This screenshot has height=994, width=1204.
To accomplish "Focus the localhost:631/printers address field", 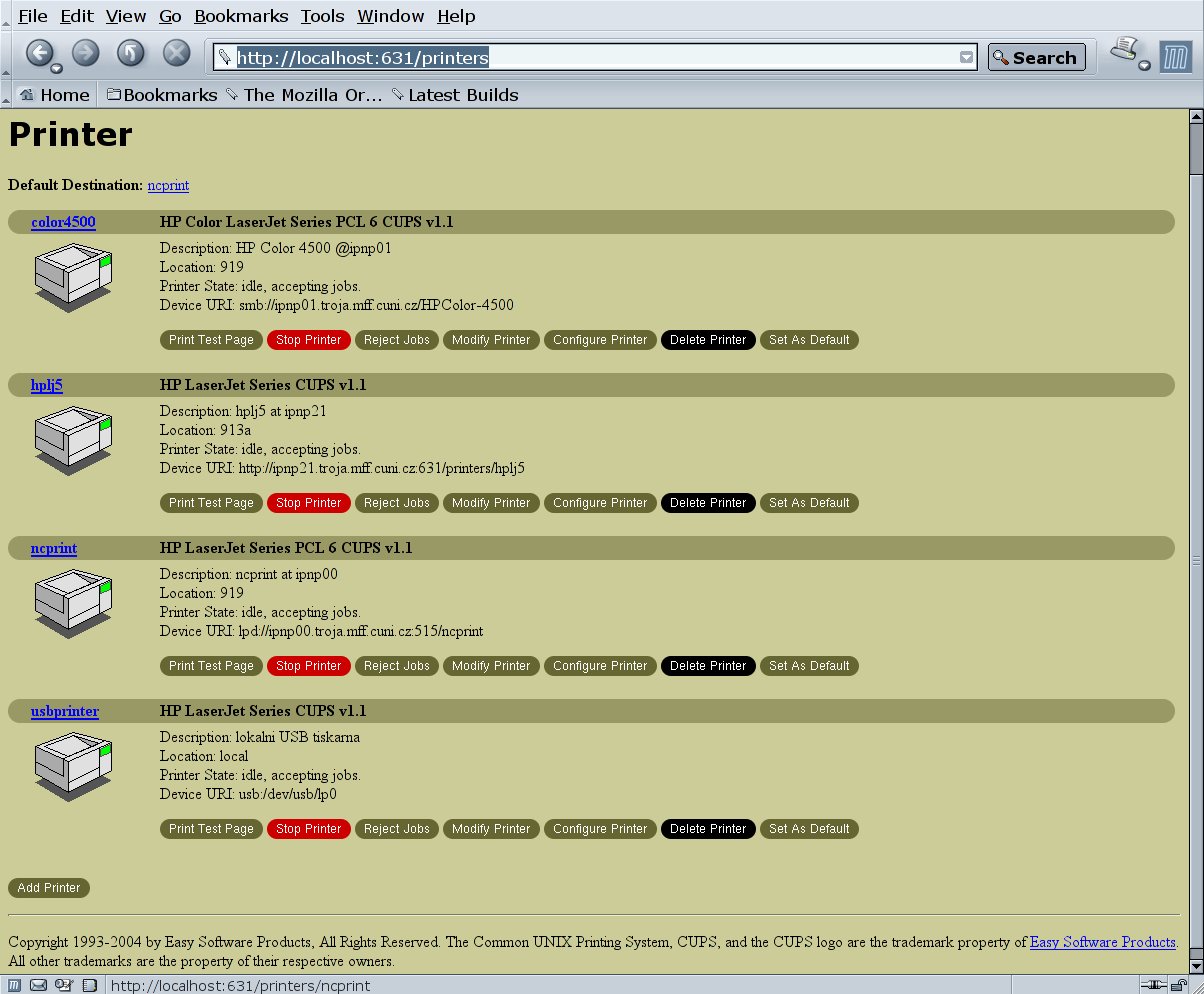I will pyautogui.click(x=595, y=57).
